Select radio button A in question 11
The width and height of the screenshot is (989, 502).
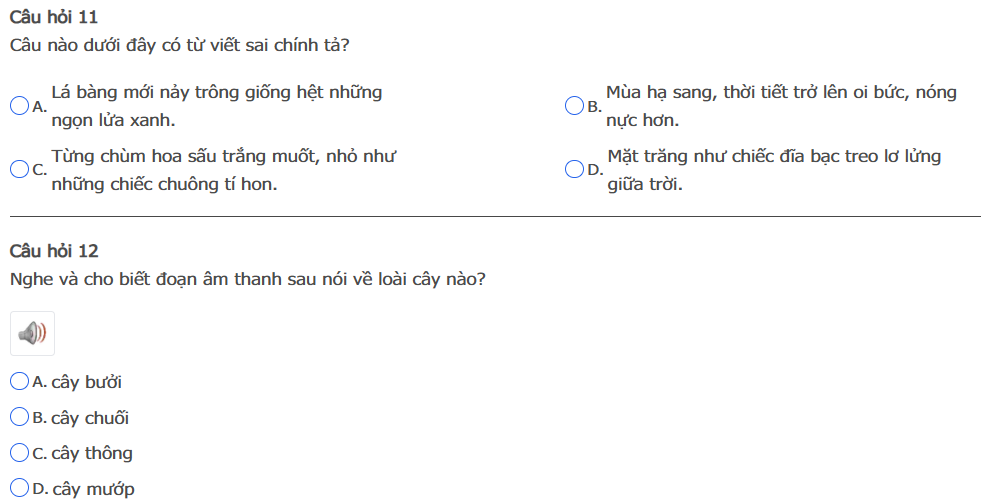[19, 106]
